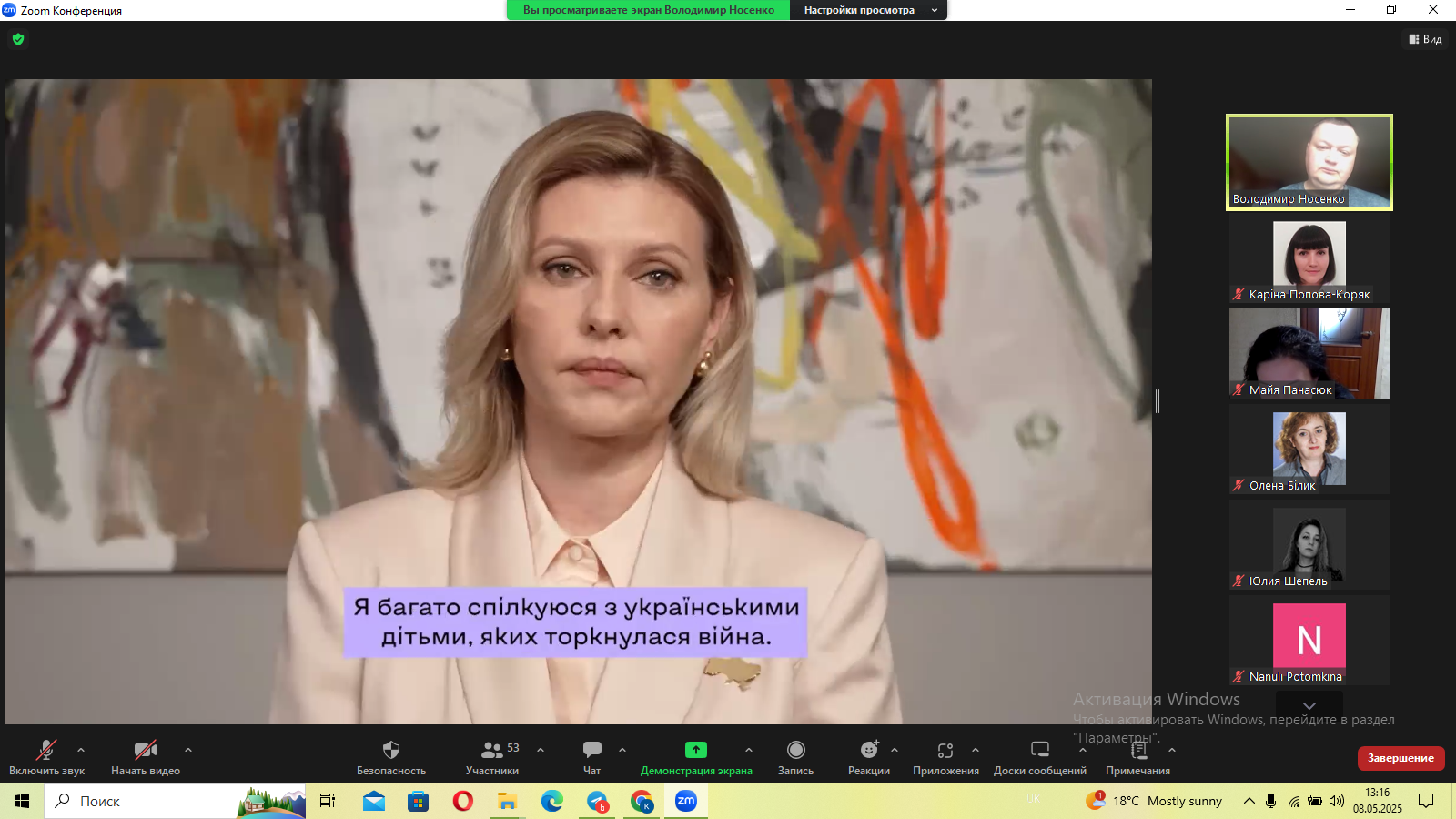Image resolution: width=1456 pixels, height=819 pixels.
Task: Open Реакции reactions smiley icon
Action: click(869, 750)
